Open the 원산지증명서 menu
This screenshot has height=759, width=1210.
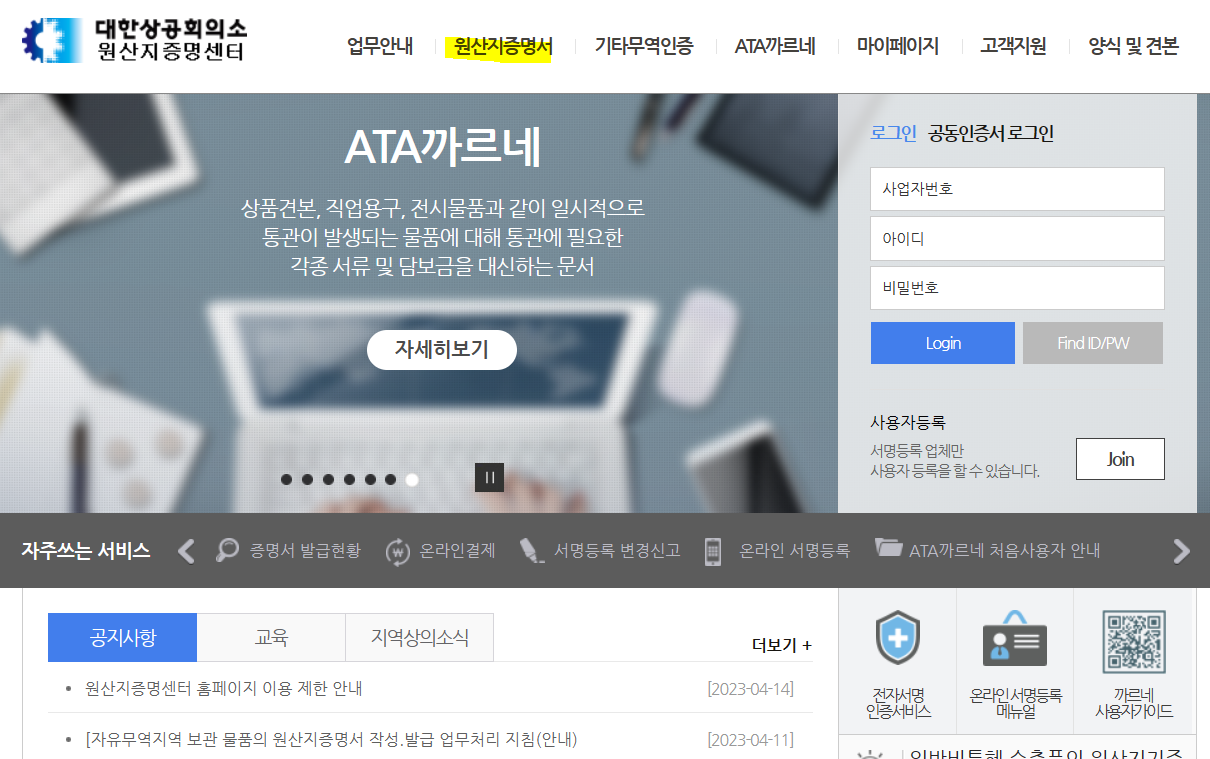tap(503, 46)
